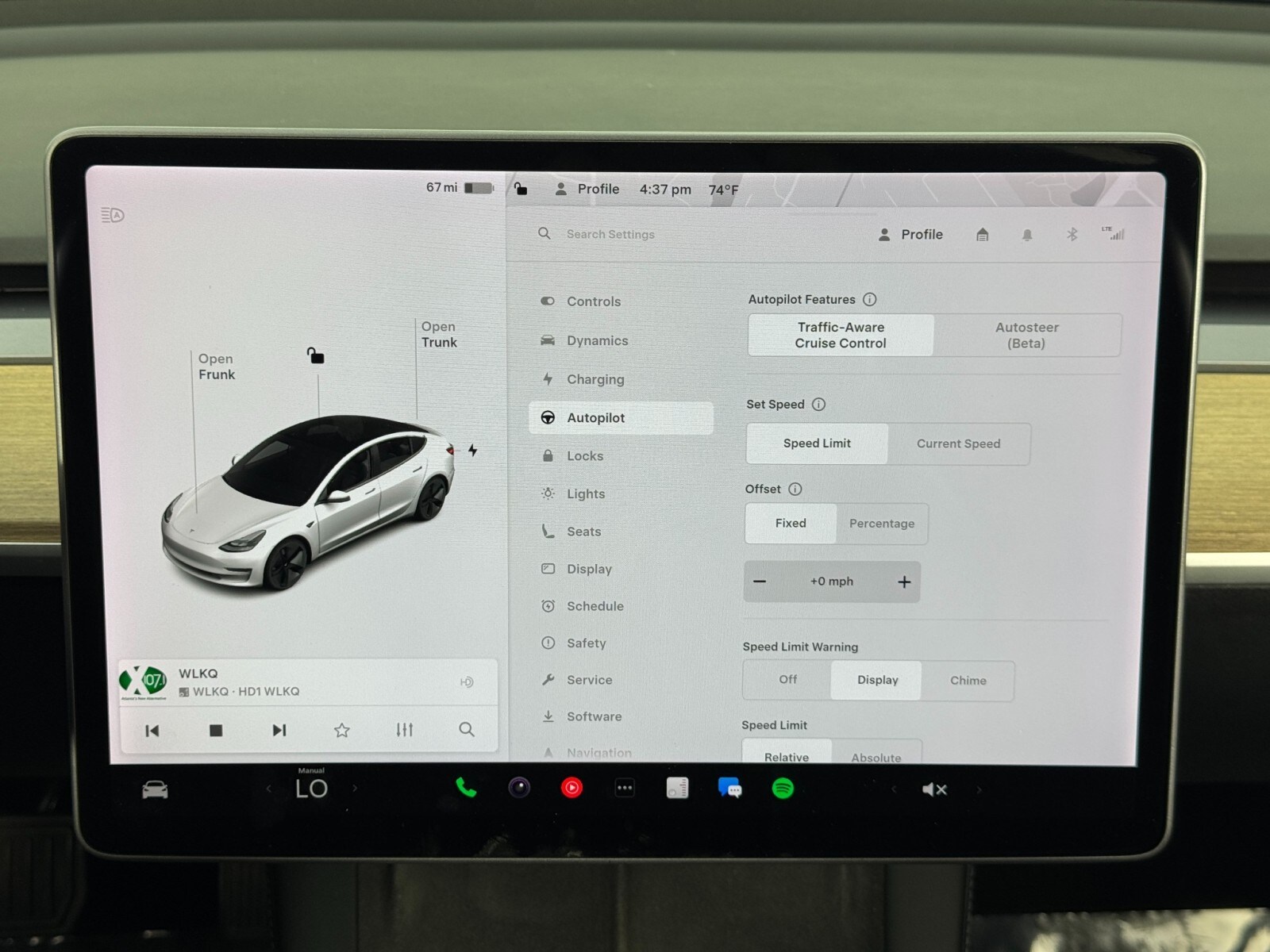Screen dimensions: 1270x952
Task: Enable Autosteer (Beta) option
Action: coord(1026,336)
